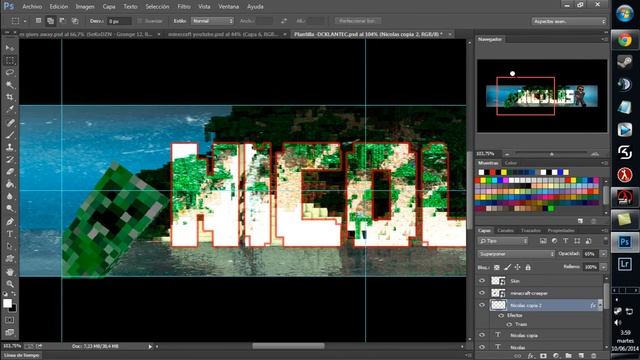Create a new layer icon
Image resolution: width=640 pixels, height=360 pixels.
tap(581, 356)
